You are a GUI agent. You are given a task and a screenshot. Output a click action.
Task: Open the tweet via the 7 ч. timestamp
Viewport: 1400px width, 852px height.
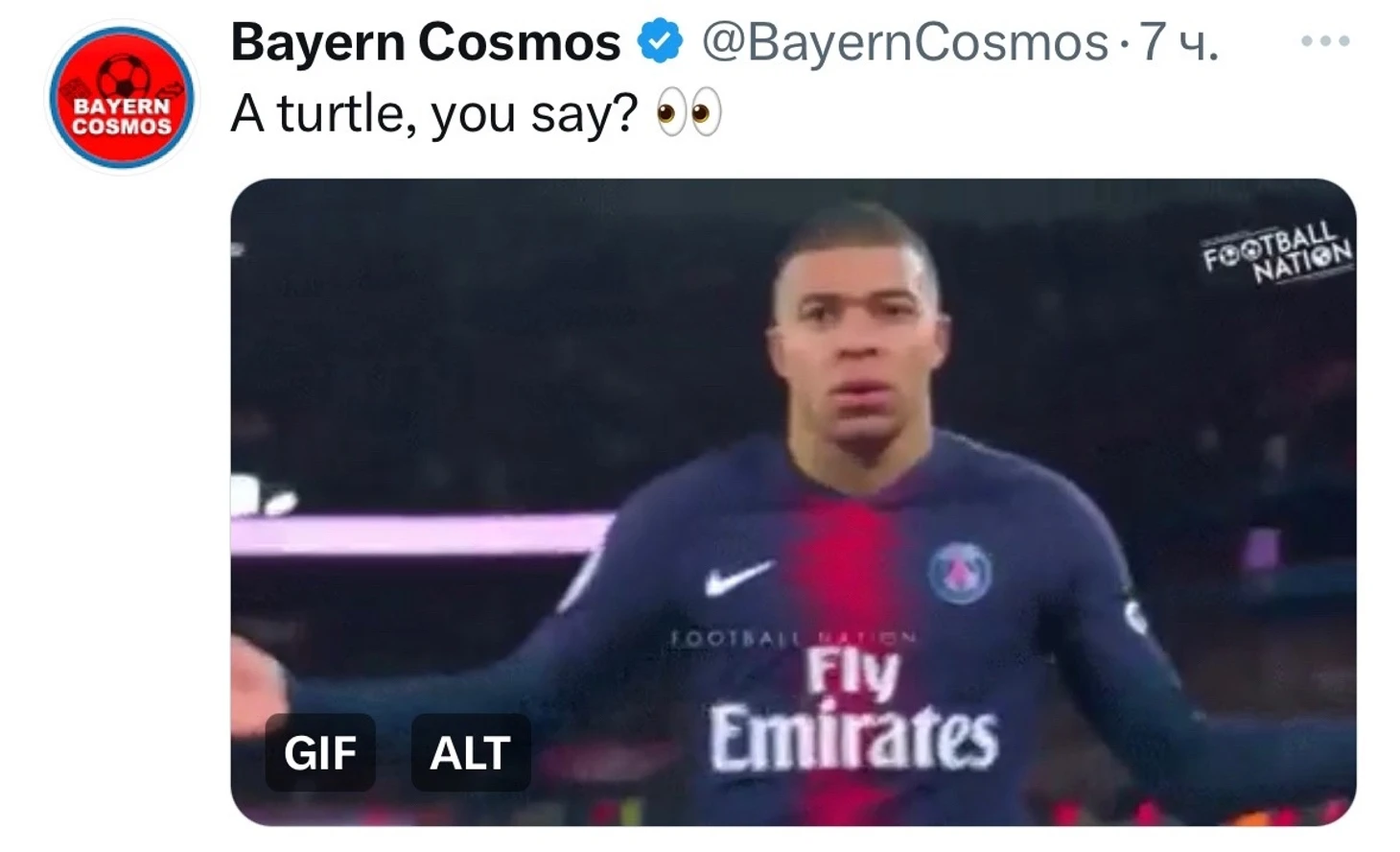tap(1178, 42)
